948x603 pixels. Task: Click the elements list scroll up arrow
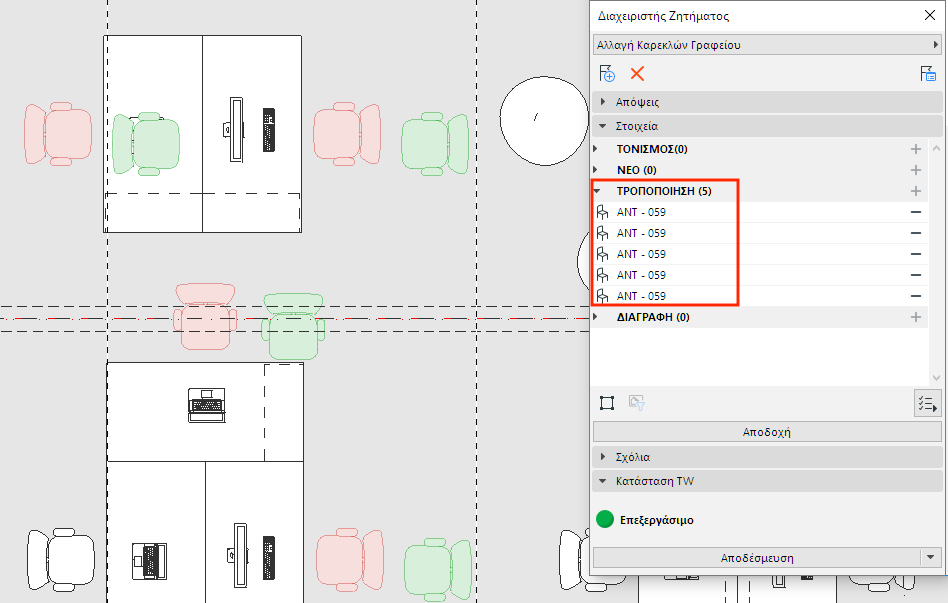(x=936, y=148)
